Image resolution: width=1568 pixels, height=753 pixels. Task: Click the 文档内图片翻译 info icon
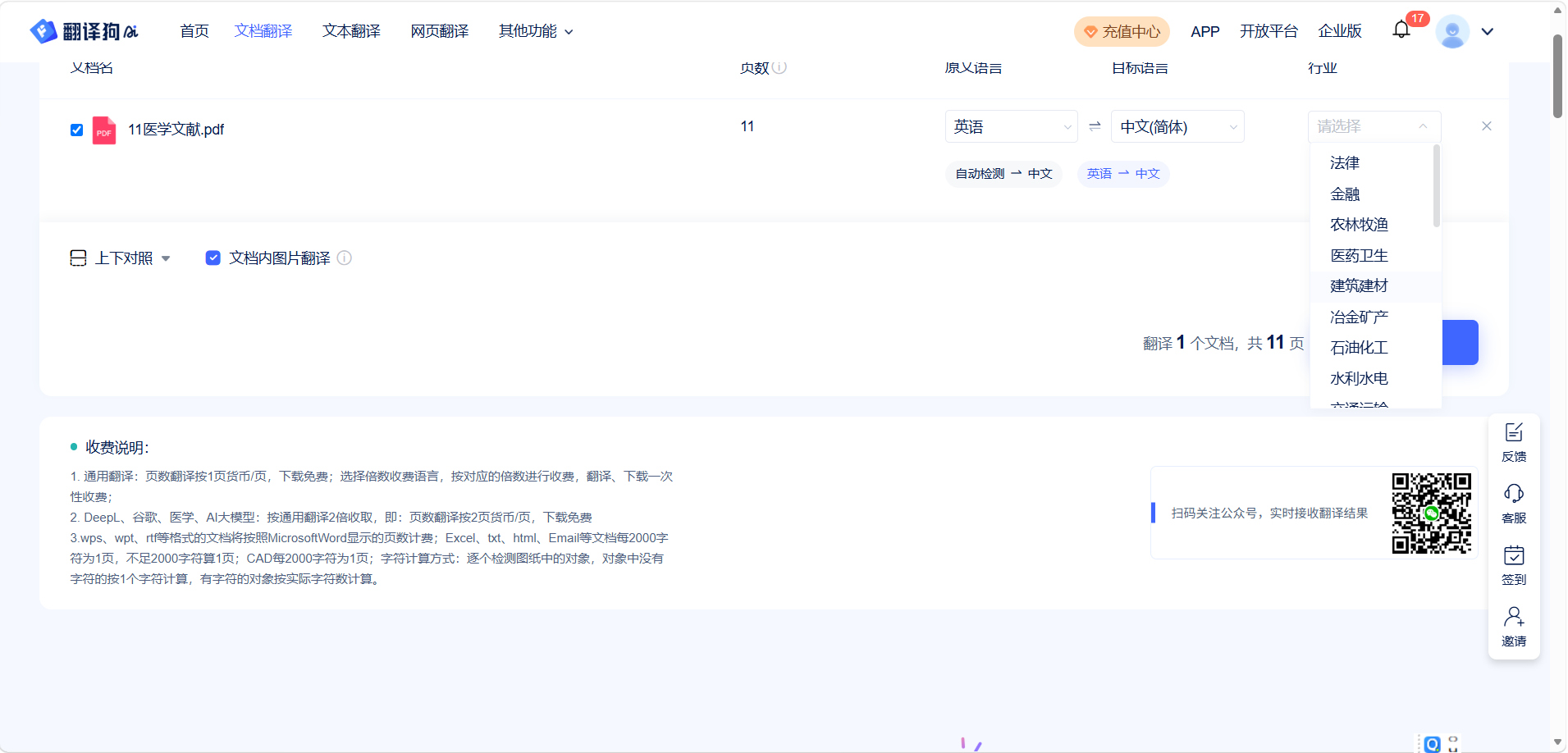[345, 258]
